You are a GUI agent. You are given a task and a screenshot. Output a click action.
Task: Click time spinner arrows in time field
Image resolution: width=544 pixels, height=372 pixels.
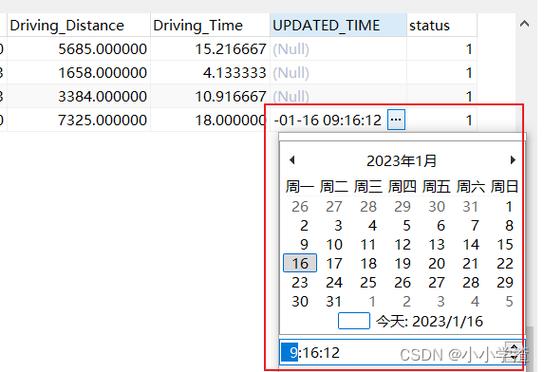pyautogui.click(x=513, y=351)
